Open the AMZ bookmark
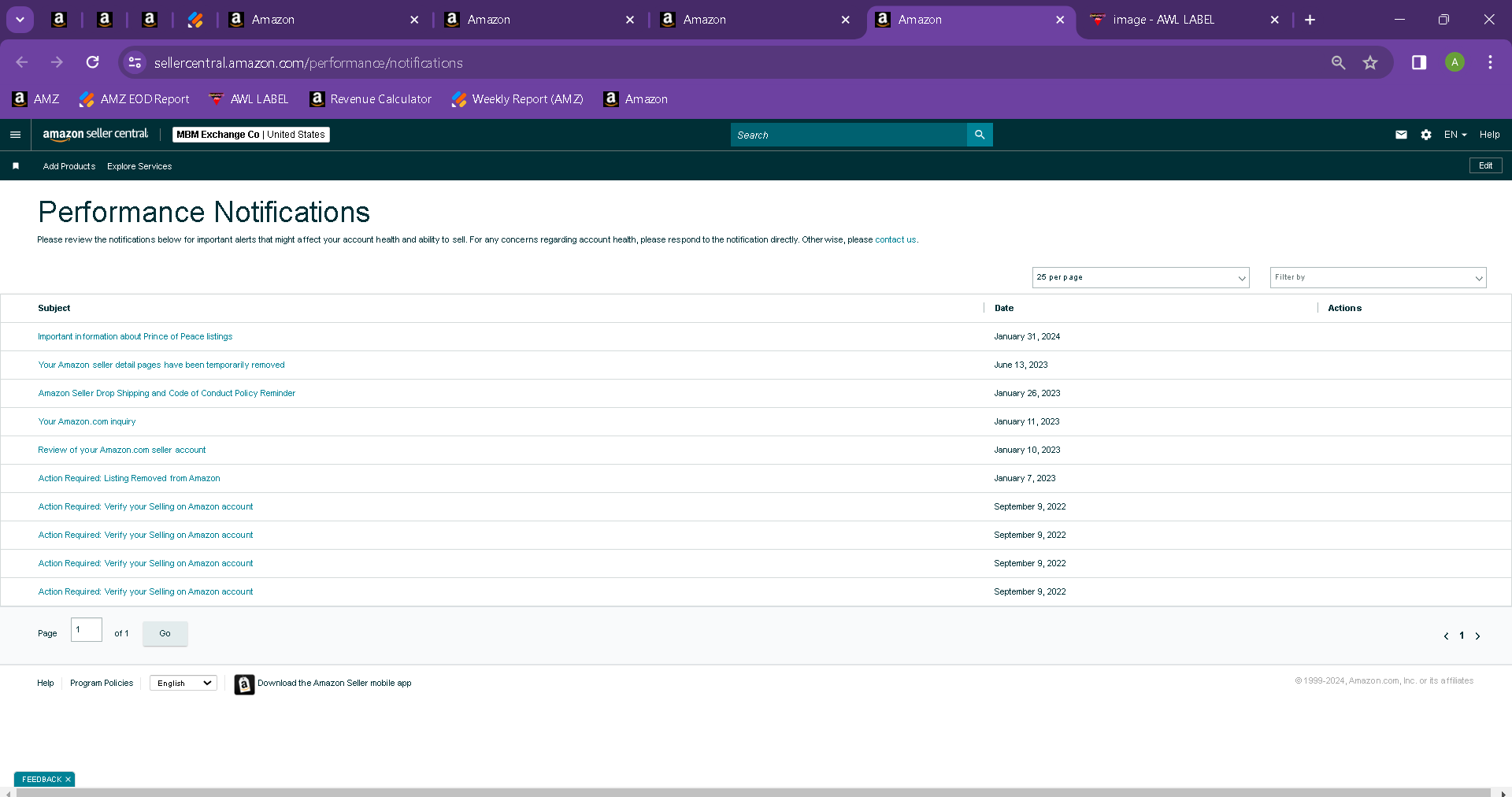Image resolution: width=1512 pixels, height=797 pixels. (36, 99)
